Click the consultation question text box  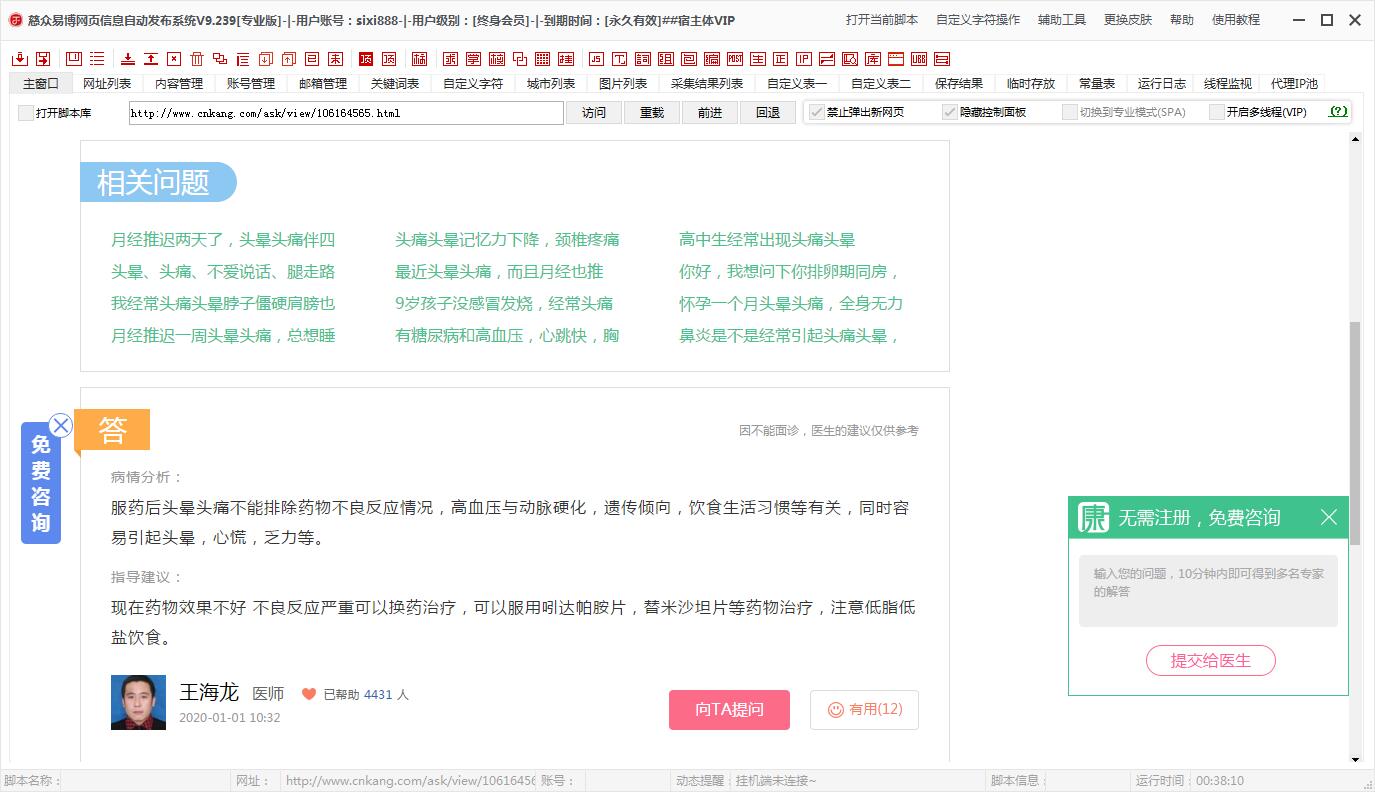pyautogui.click(x=1208, y=591)
